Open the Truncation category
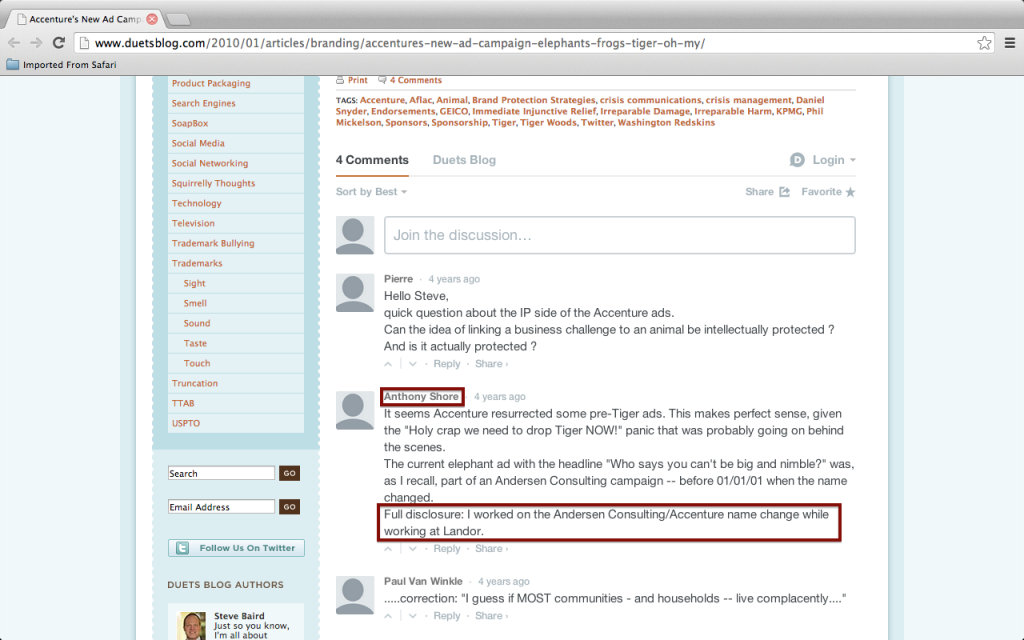The image size is (1024, 640). (x=195, y=383)
